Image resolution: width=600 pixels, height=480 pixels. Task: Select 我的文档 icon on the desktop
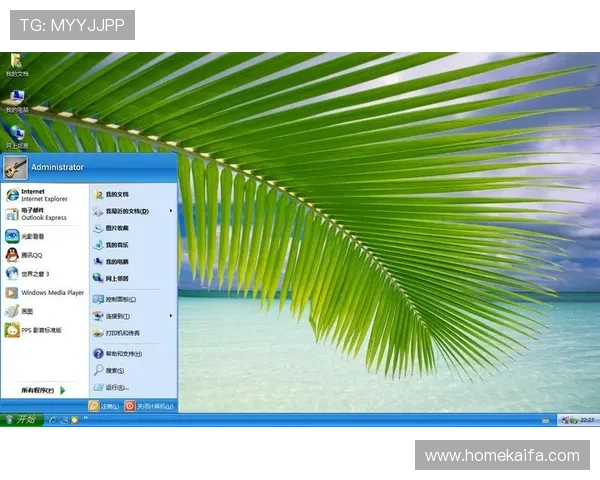[x=16, y=66]
